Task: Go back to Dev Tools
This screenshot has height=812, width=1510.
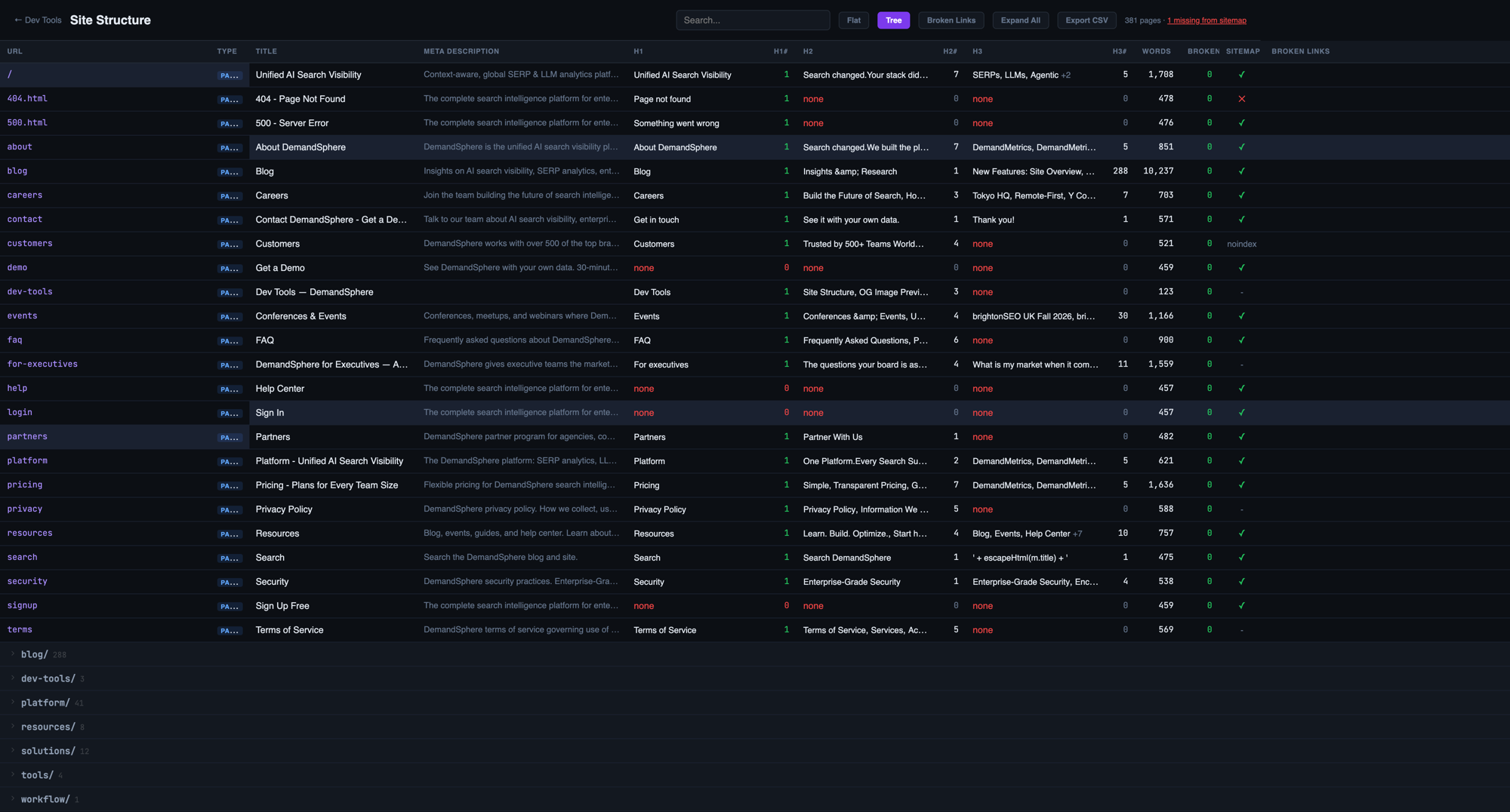Action: pos(38,20)
